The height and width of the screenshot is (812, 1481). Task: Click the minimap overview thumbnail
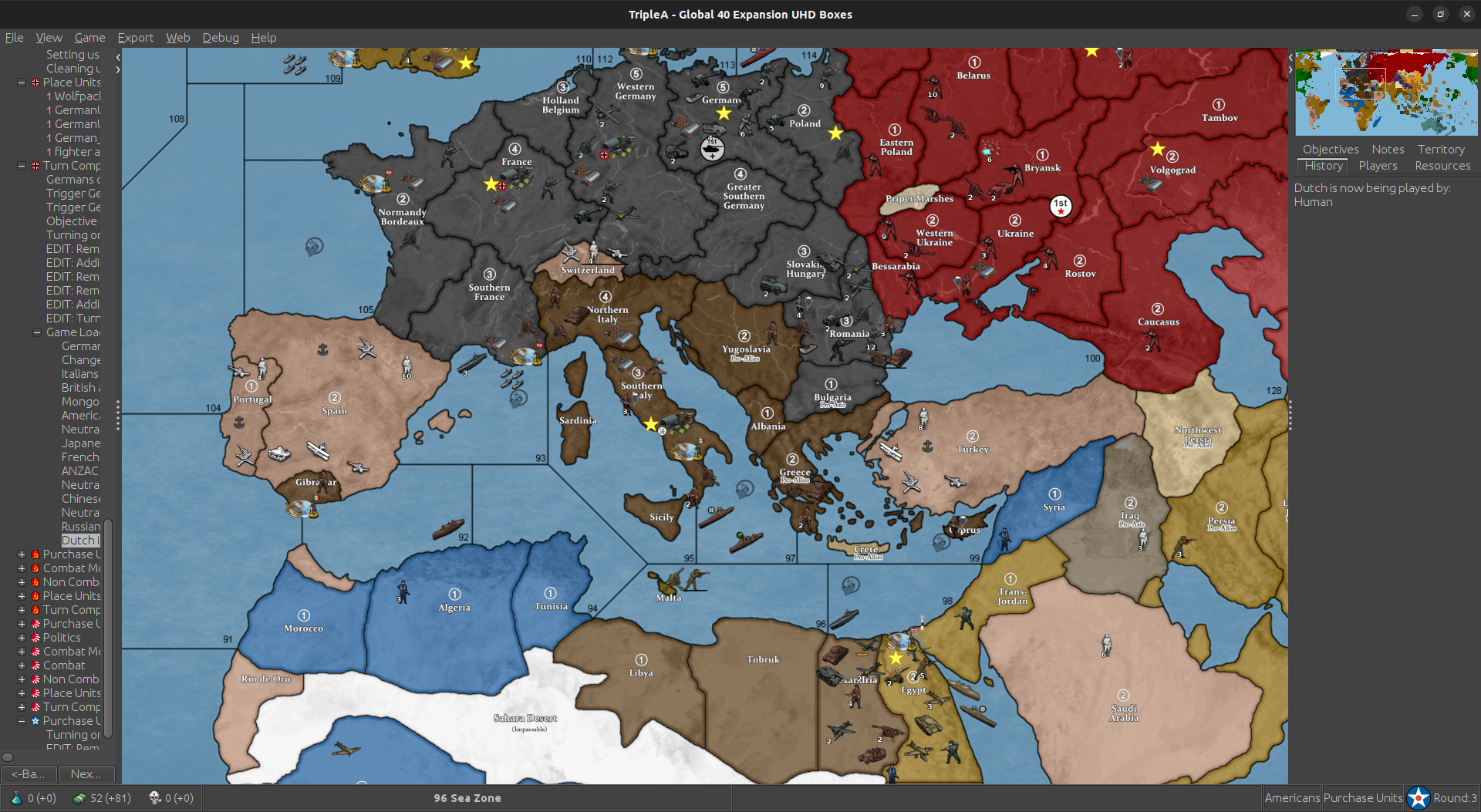[1386, 93]
